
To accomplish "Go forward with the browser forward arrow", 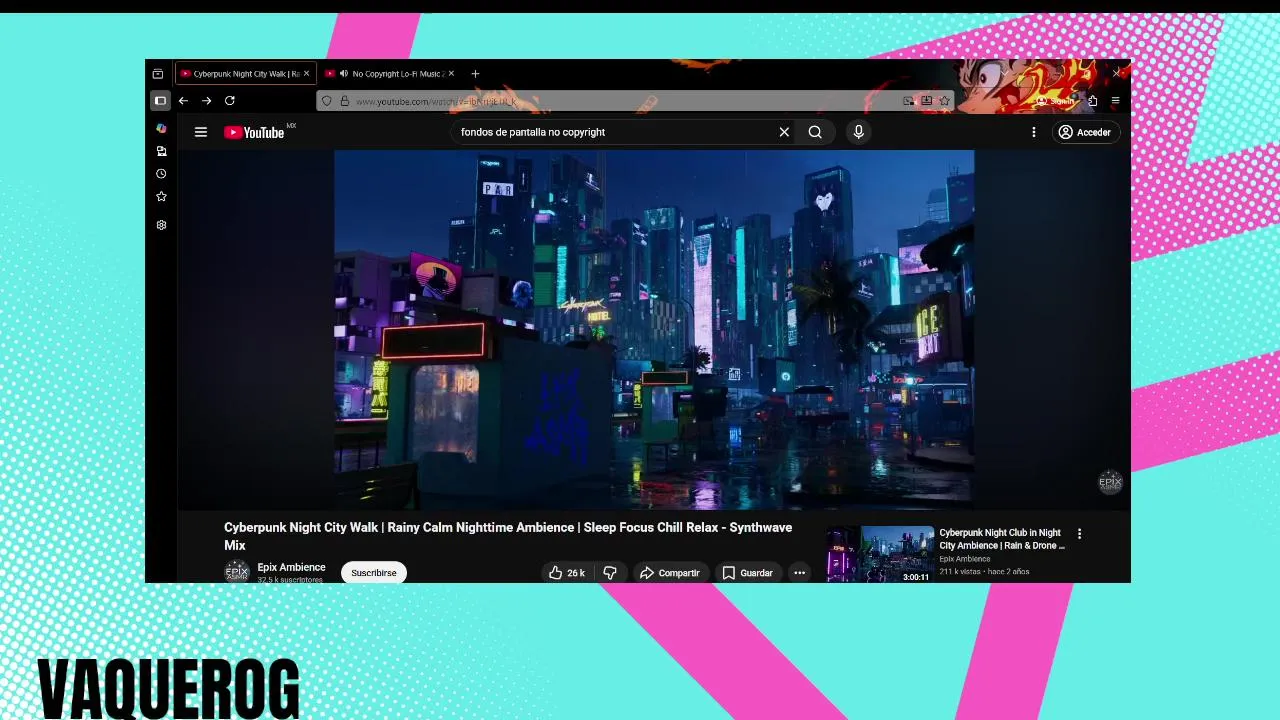I will pyautogui.click(x=206, y=101).
